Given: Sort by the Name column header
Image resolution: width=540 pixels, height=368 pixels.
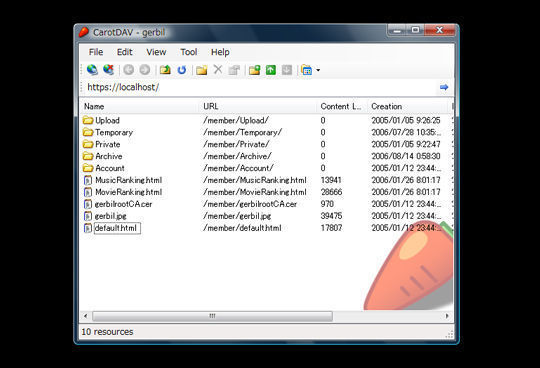Looking at the screenshot, I should tap(139, 106).
